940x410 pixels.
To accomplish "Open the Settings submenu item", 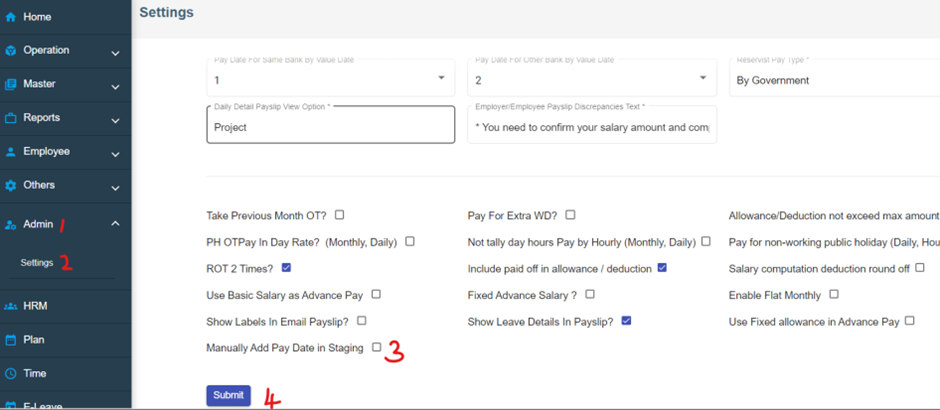I will [37, 263].
